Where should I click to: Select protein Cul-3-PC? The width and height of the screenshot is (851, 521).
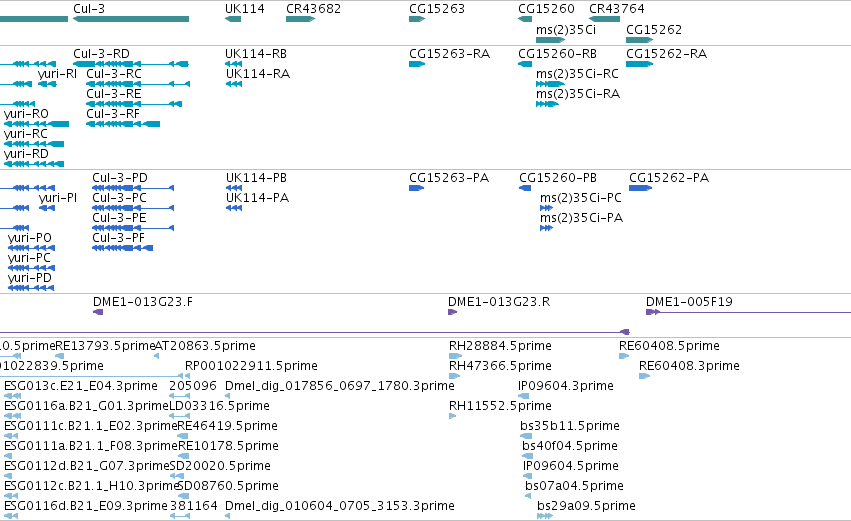tap(119, 198)
